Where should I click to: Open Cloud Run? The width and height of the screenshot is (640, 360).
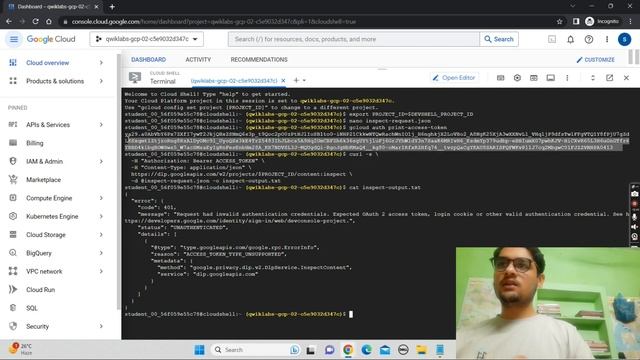(x=40, y=290)
